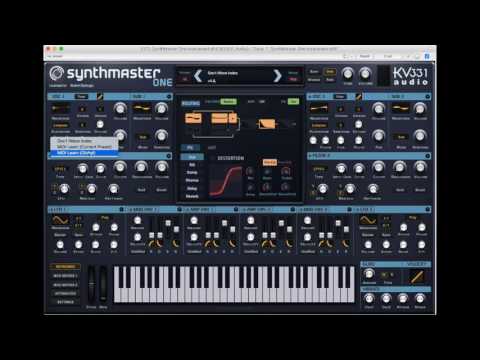Select Delay in the effects list
Screen dimensions: 480x360
[x=192, y=188]
